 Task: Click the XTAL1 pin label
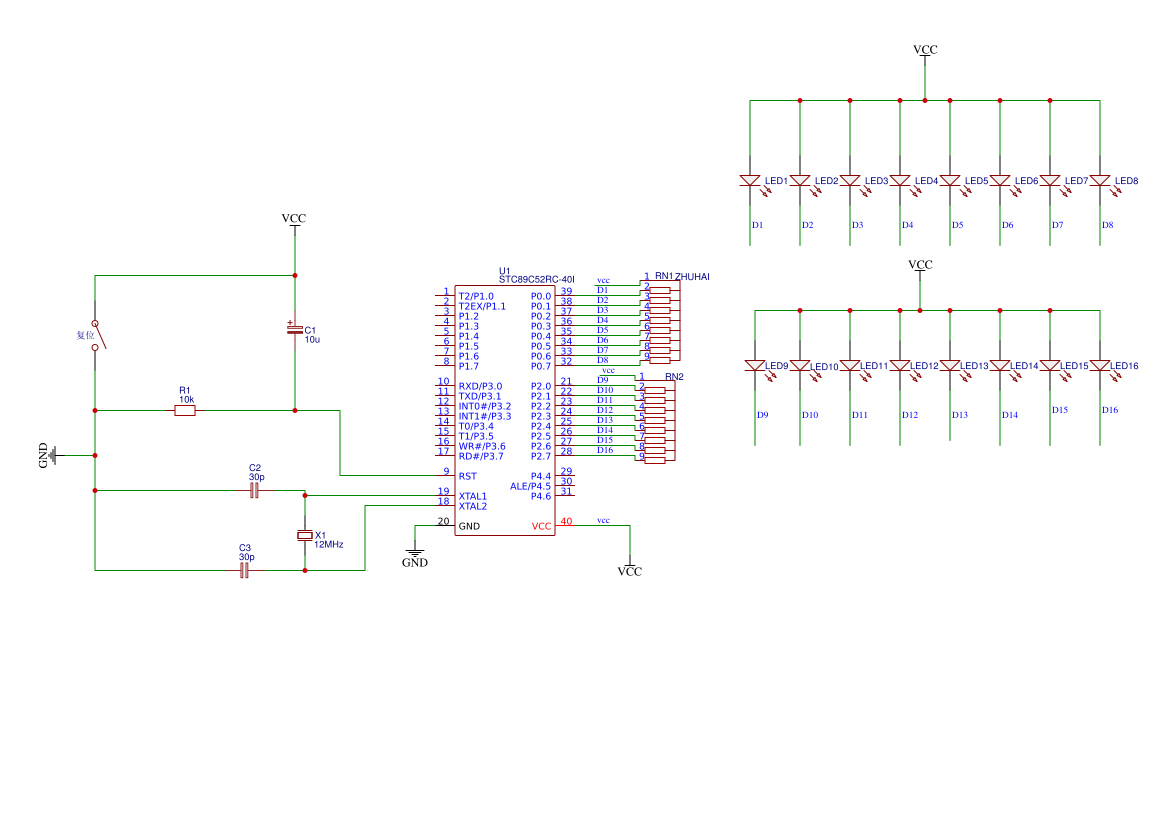[473, 496]
